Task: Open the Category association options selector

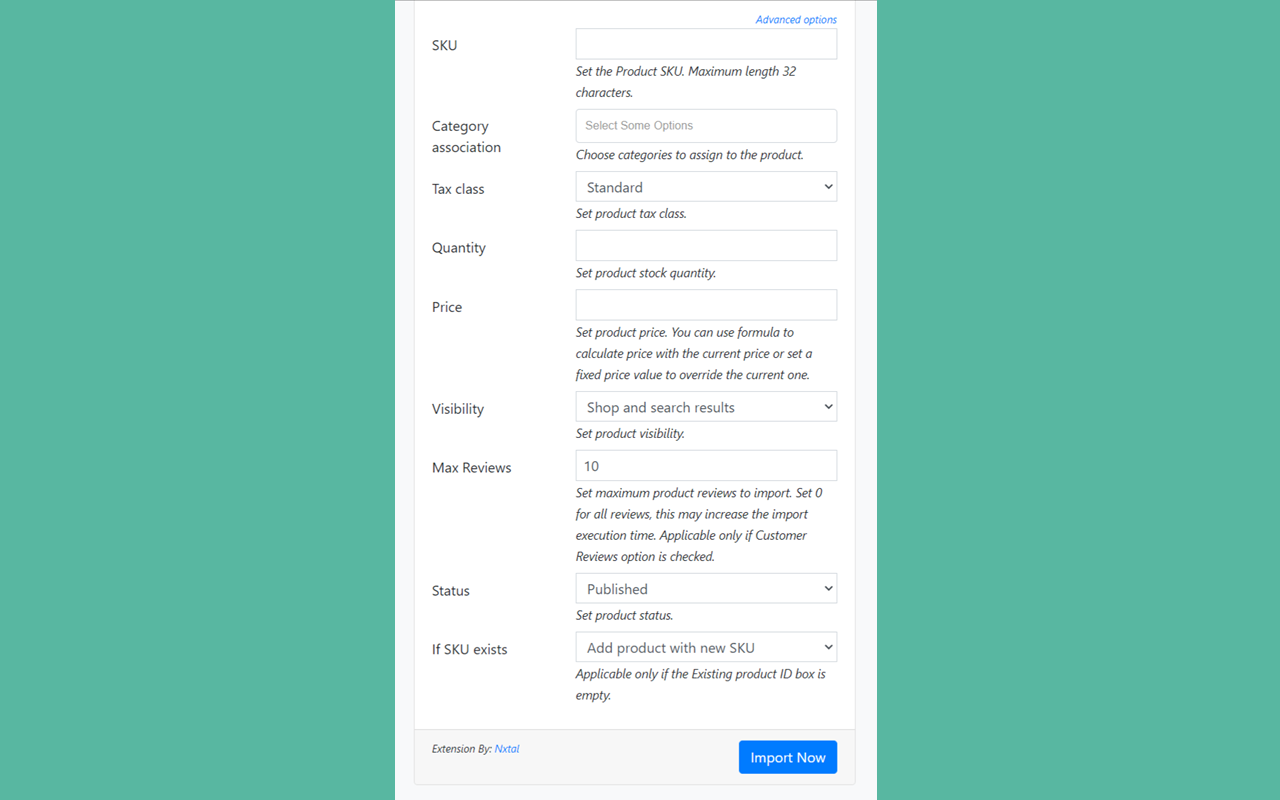Action: [x=705, y=125]
